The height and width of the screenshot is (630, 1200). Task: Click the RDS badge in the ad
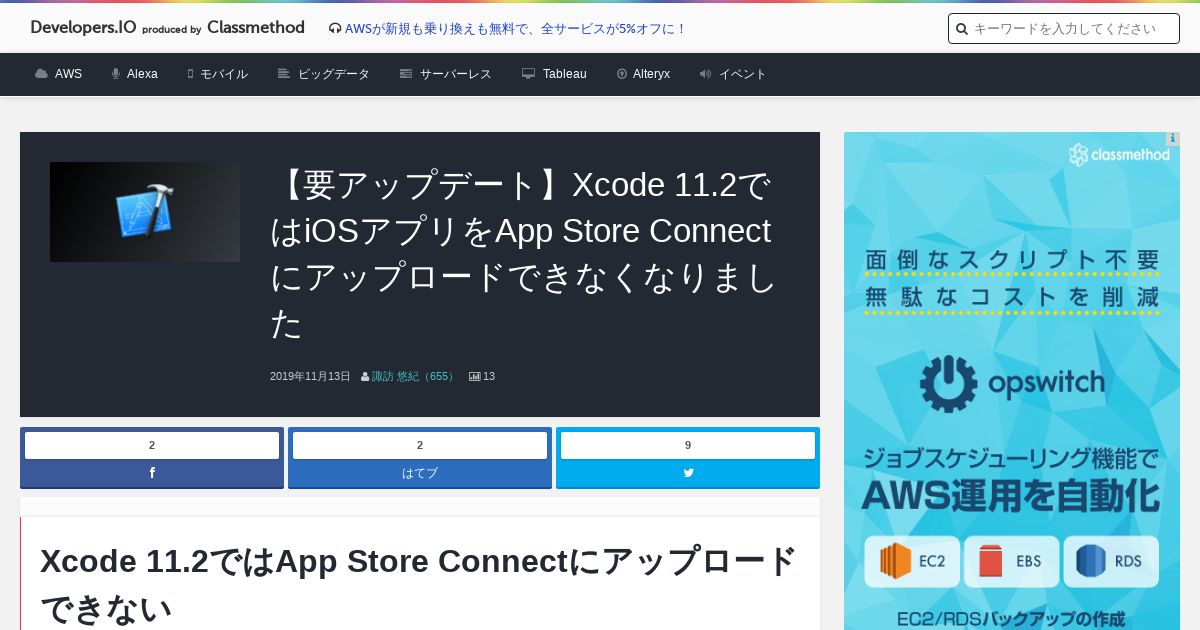[1110, 562]
